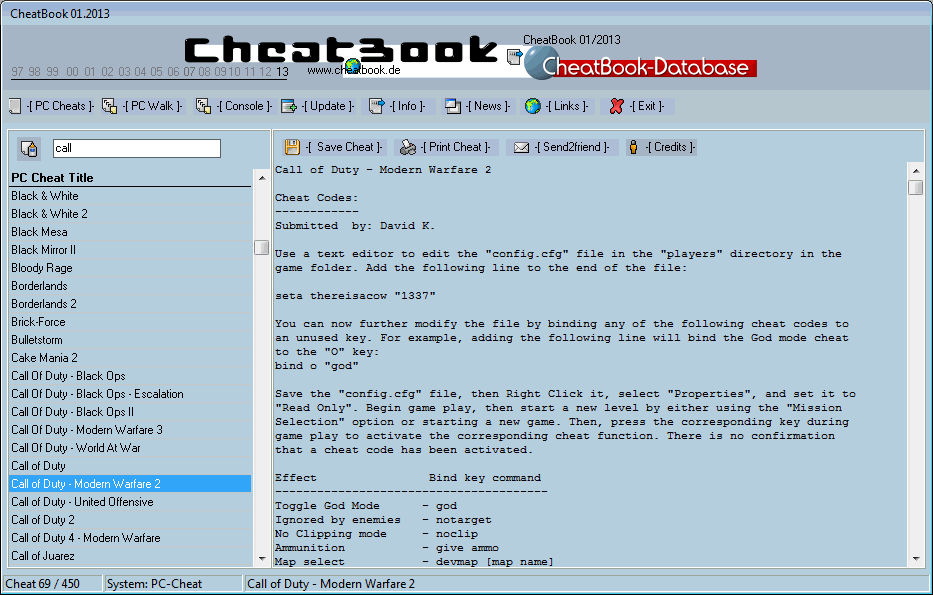This screenshot has height=595, width=933.
Task: Open the Console cheats icon
Action: (203, 107)
